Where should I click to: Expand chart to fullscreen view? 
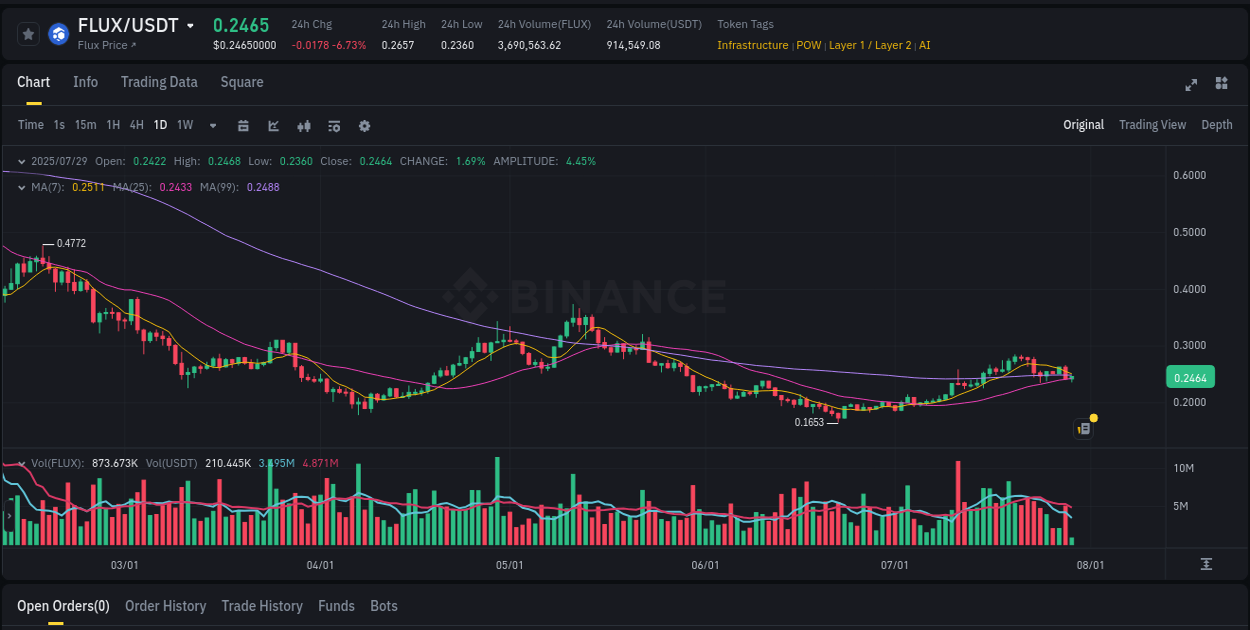(1191, 85)
